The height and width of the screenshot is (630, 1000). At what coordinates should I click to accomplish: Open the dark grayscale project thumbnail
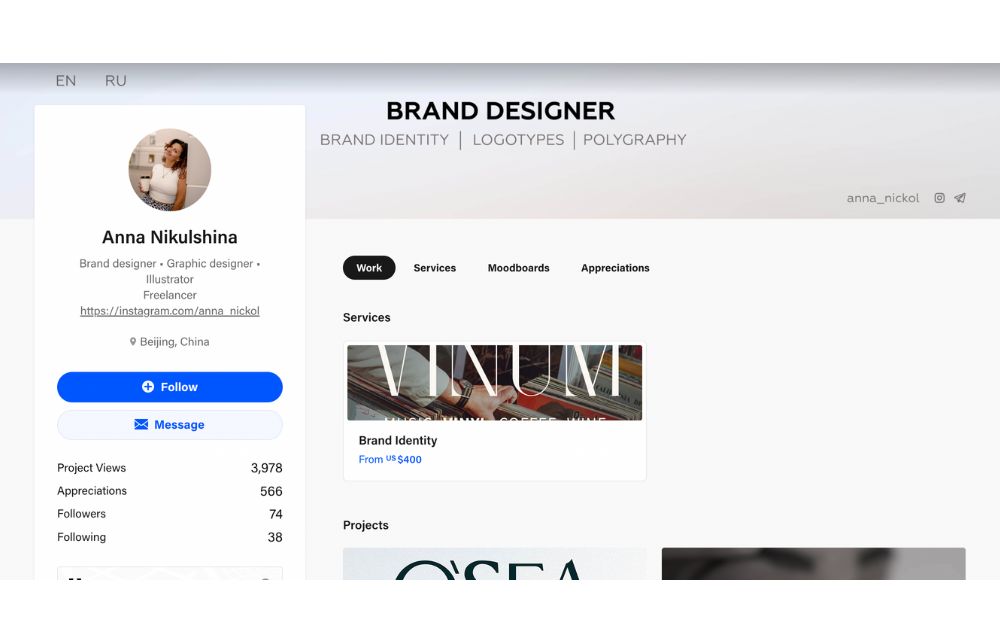coord(813,564)
